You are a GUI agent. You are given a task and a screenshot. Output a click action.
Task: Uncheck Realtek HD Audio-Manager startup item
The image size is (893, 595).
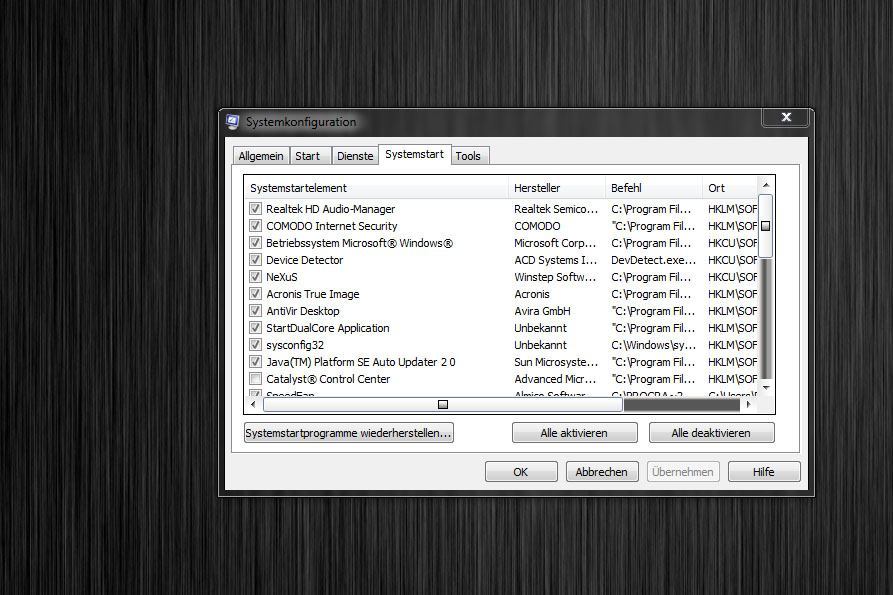[x=256, y=209]
